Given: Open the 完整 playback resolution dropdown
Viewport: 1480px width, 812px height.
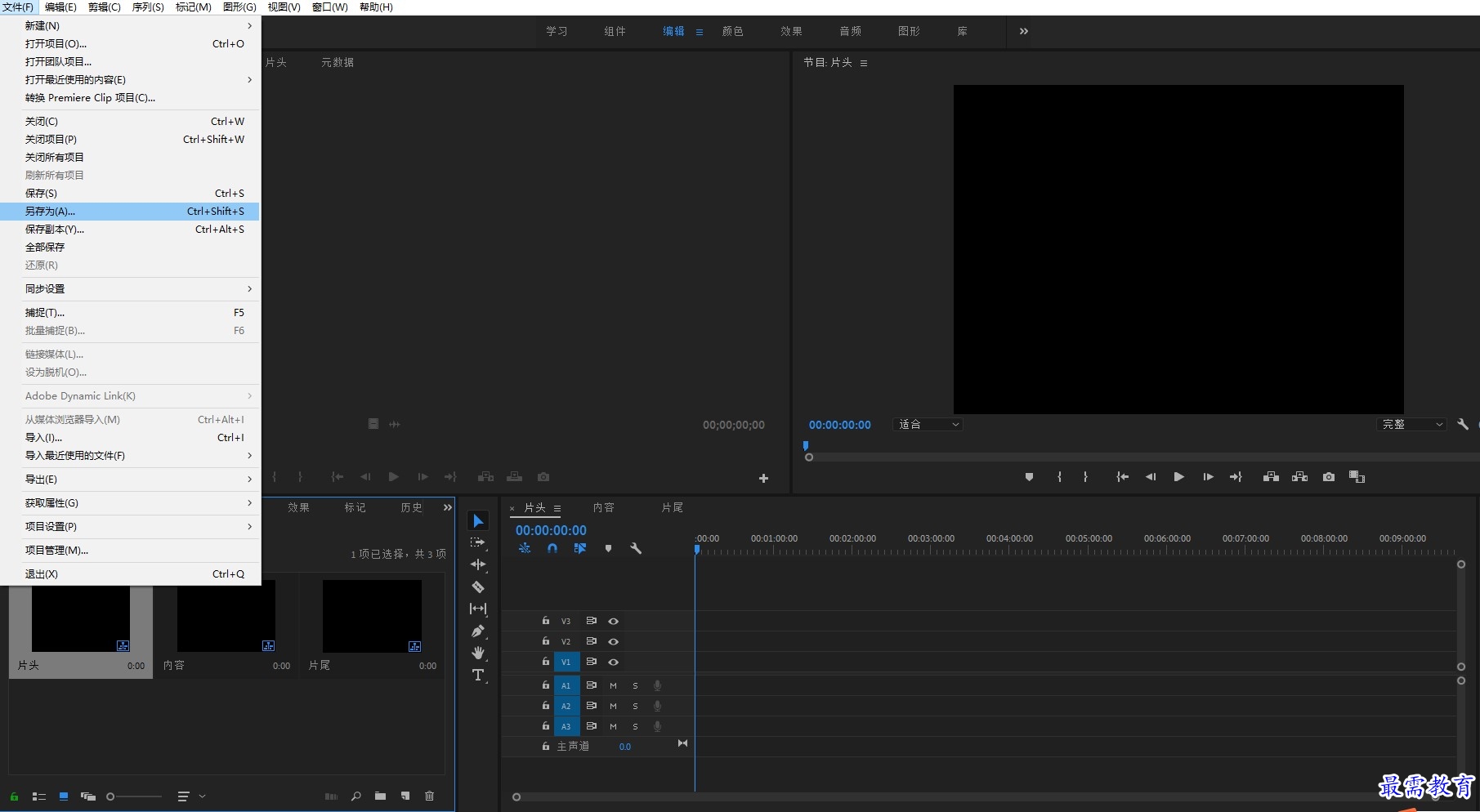Looking at the screenshot, I should [x=1411, y=425].
